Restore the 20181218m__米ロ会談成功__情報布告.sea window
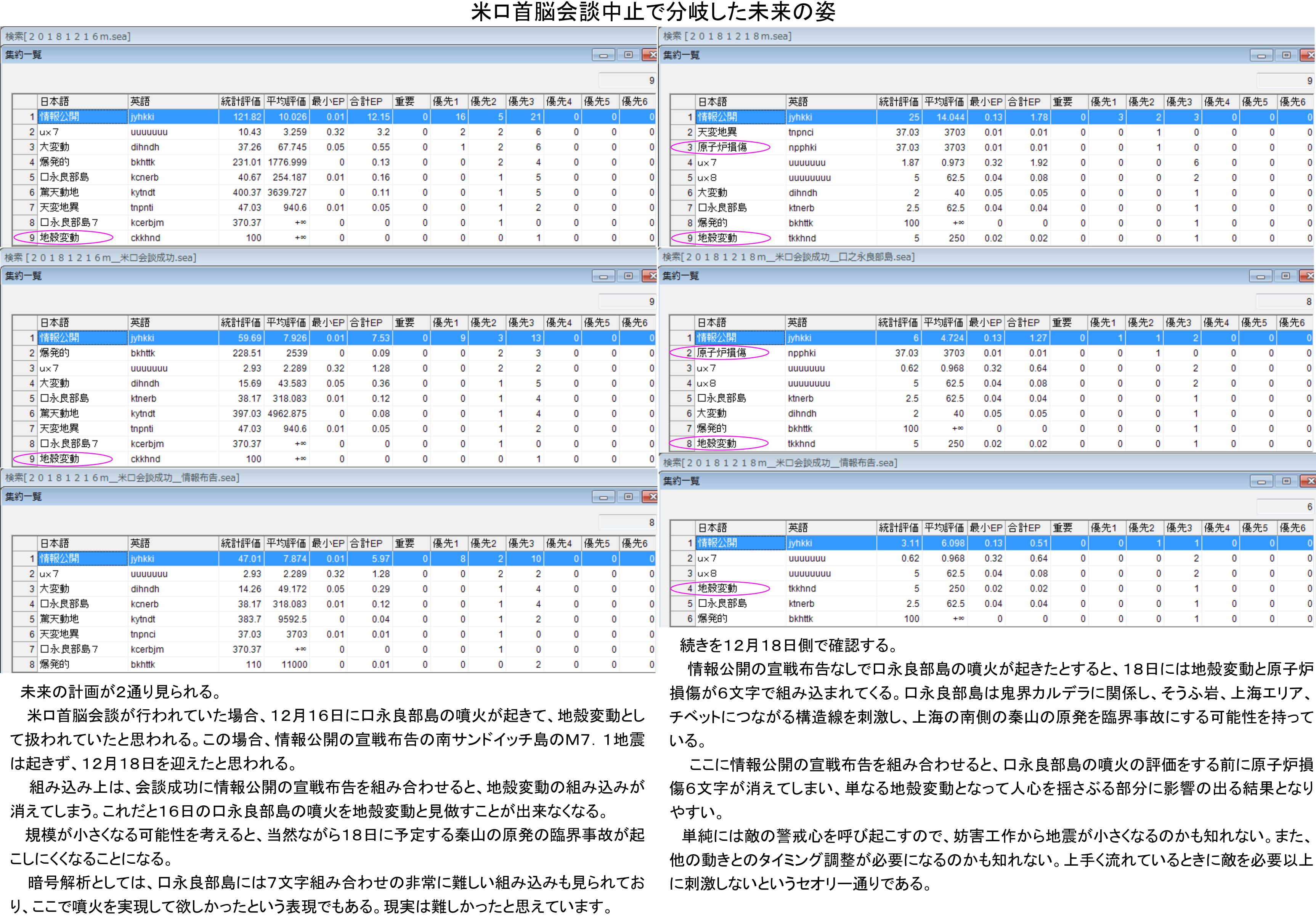Image resolution: width=1316 pixels, height=919 pixels. 1286,481
